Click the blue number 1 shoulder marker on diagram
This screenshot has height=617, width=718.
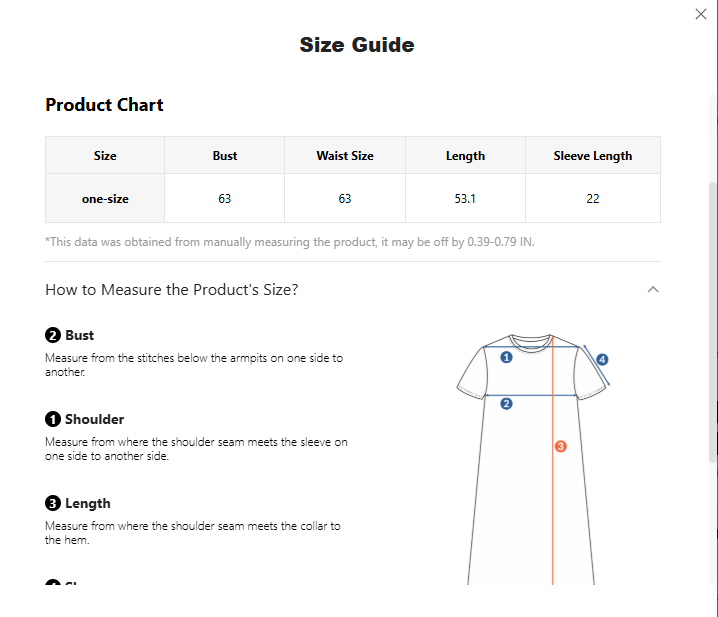(506, 357)
